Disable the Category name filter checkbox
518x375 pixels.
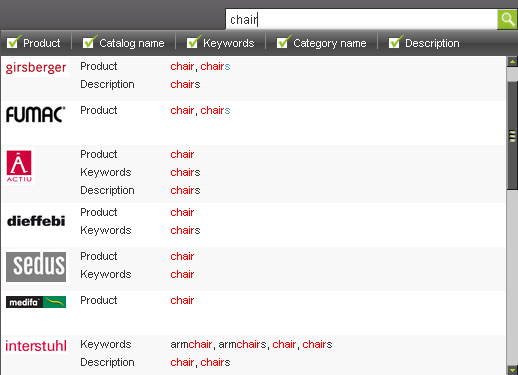pyautogui.click(x=283, y=42)
